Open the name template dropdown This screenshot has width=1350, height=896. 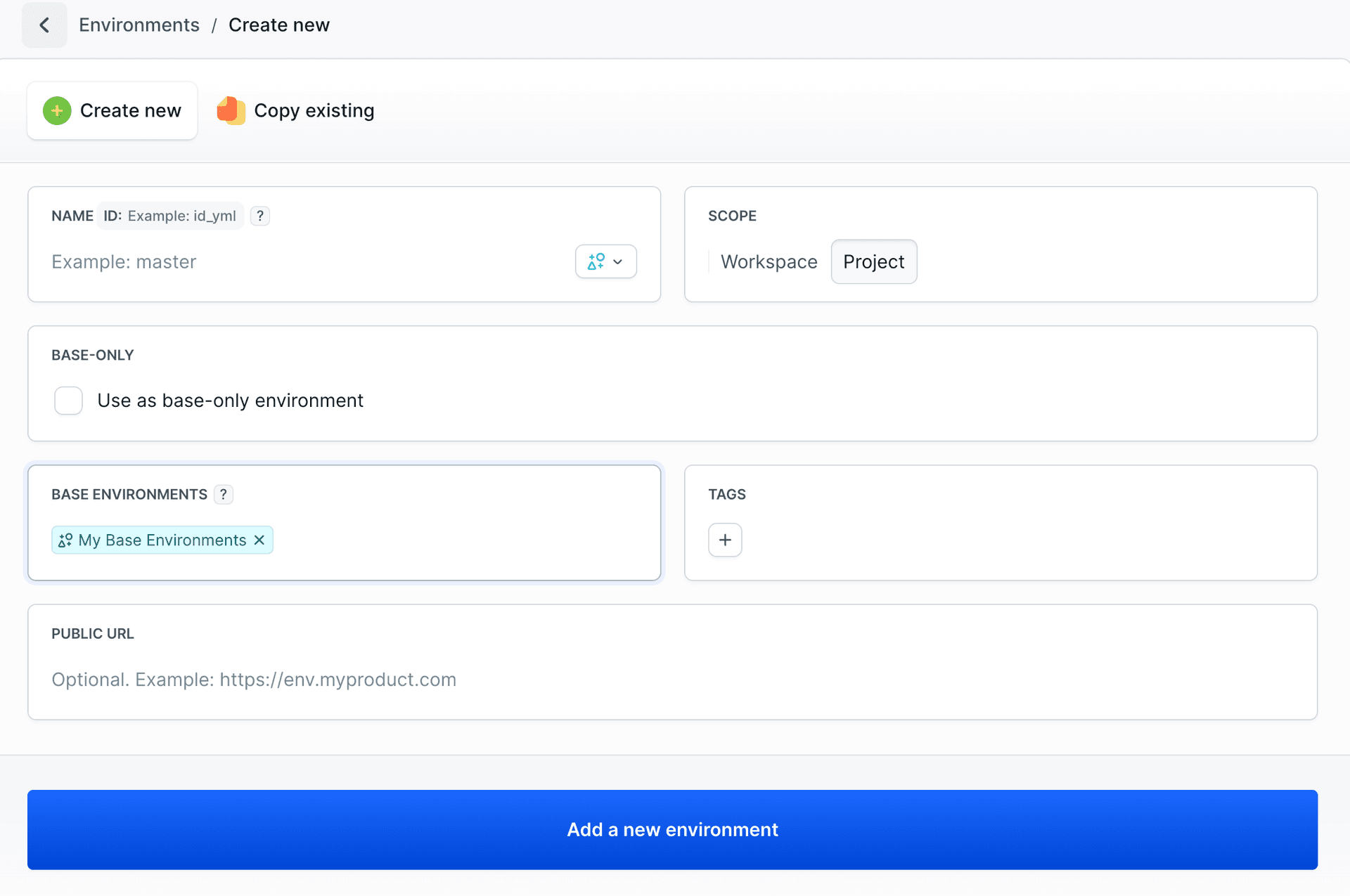605,262
